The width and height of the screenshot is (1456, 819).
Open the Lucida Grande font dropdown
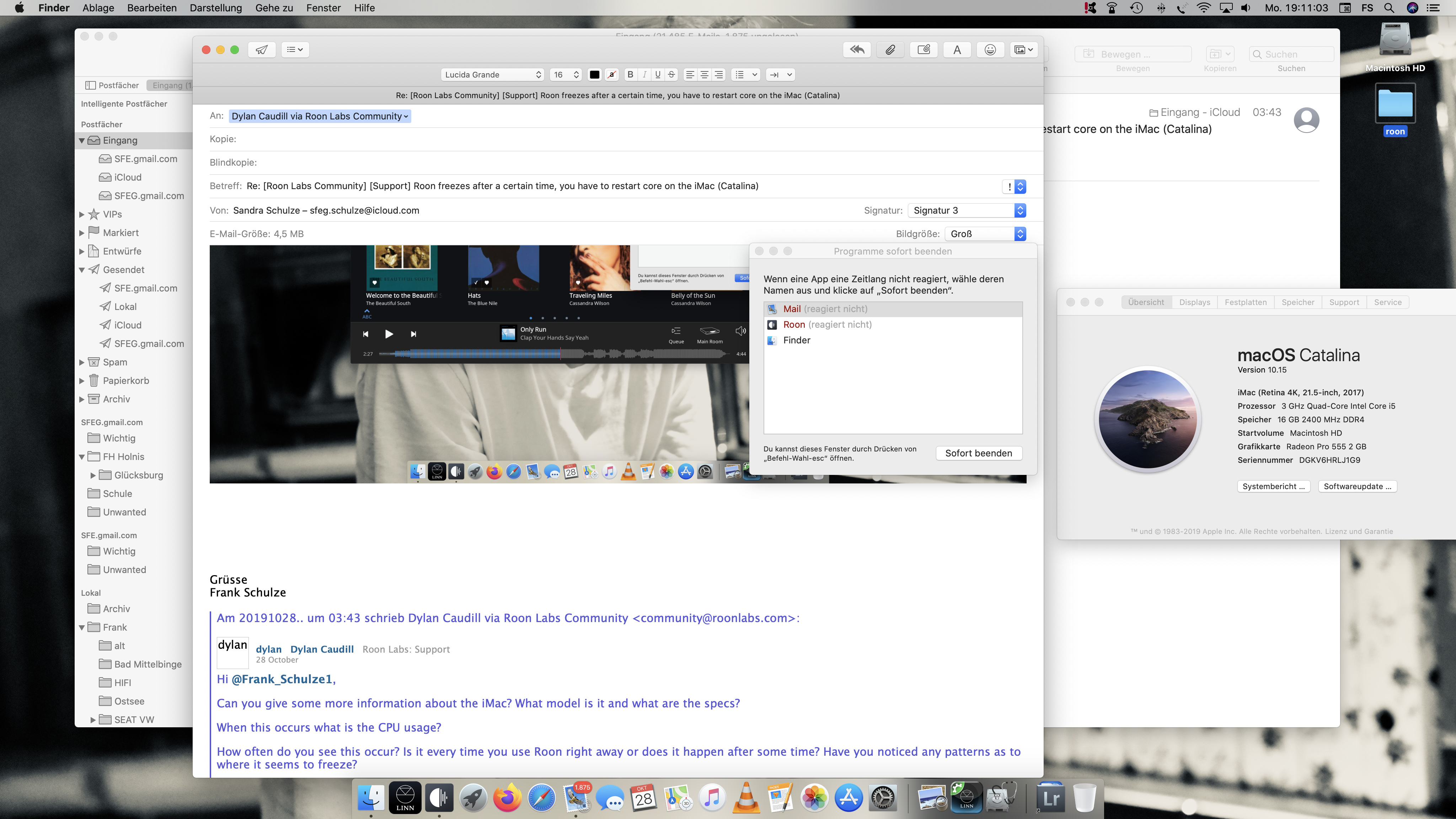click(492, 75)
